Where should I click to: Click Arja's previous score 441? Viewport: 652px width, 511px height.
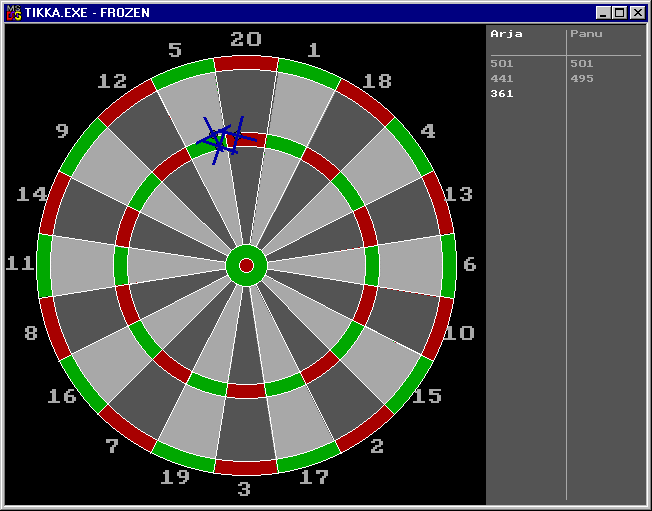tap(502, 79)
